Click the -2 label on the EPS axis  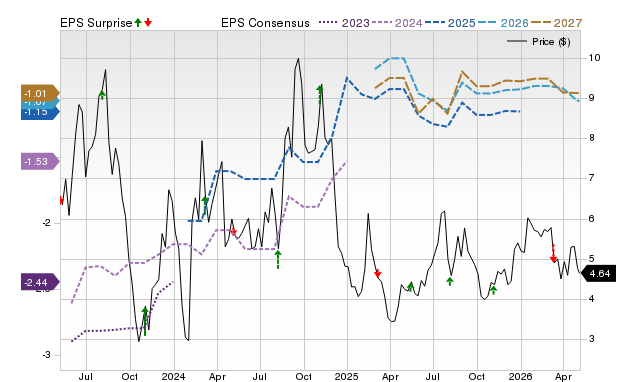point(46,223)
